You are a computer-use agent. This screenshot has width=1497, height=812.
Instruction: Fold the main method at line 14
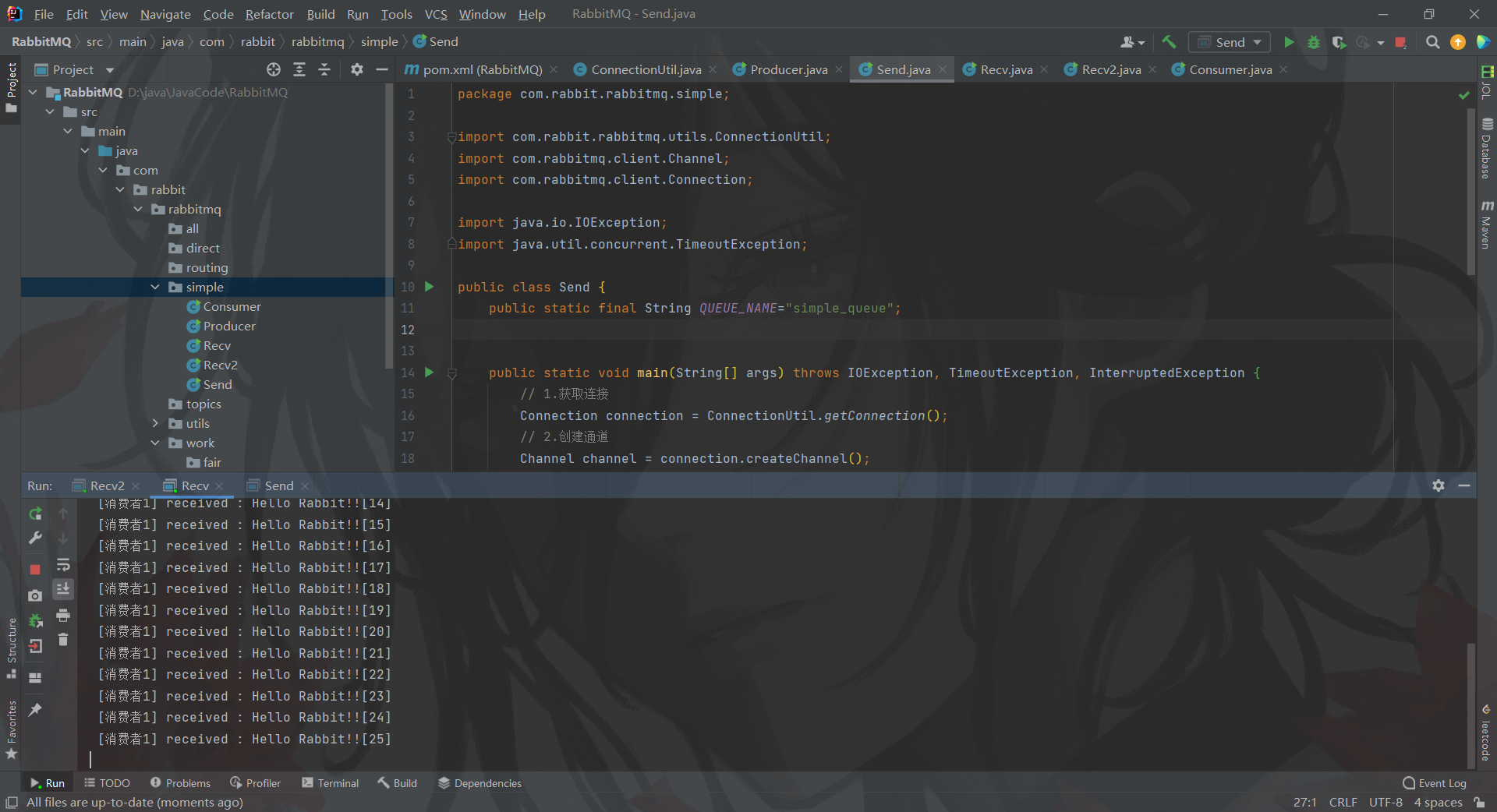(x=451, y=373)
